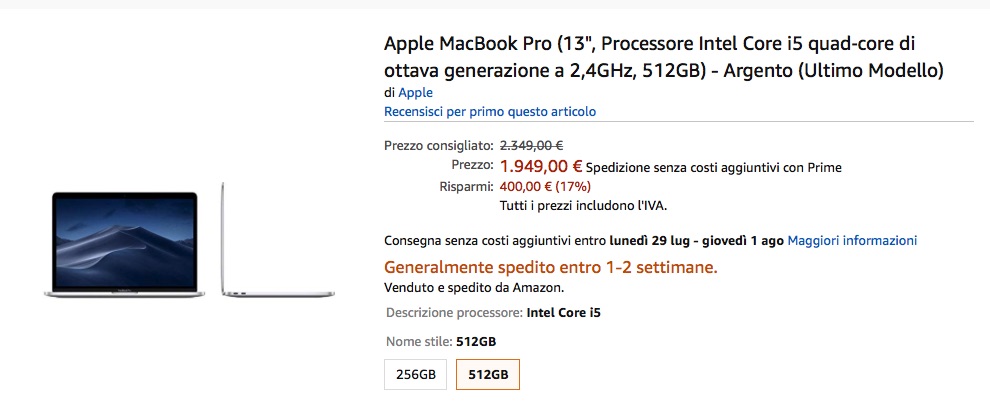
Task: Select the 256GB storage option
Action: [416, 375]
